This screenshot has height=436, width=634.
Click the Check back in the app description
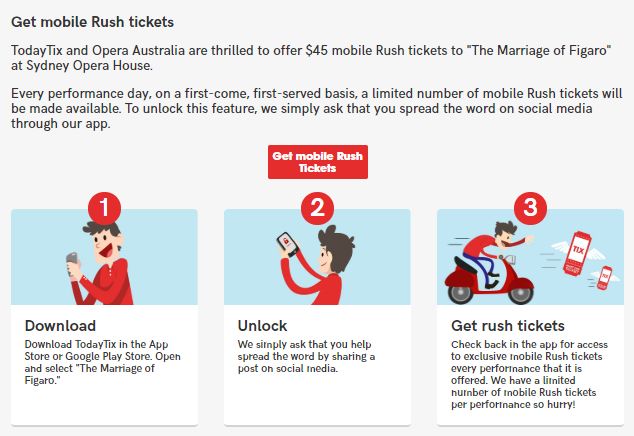click(530, 374)
